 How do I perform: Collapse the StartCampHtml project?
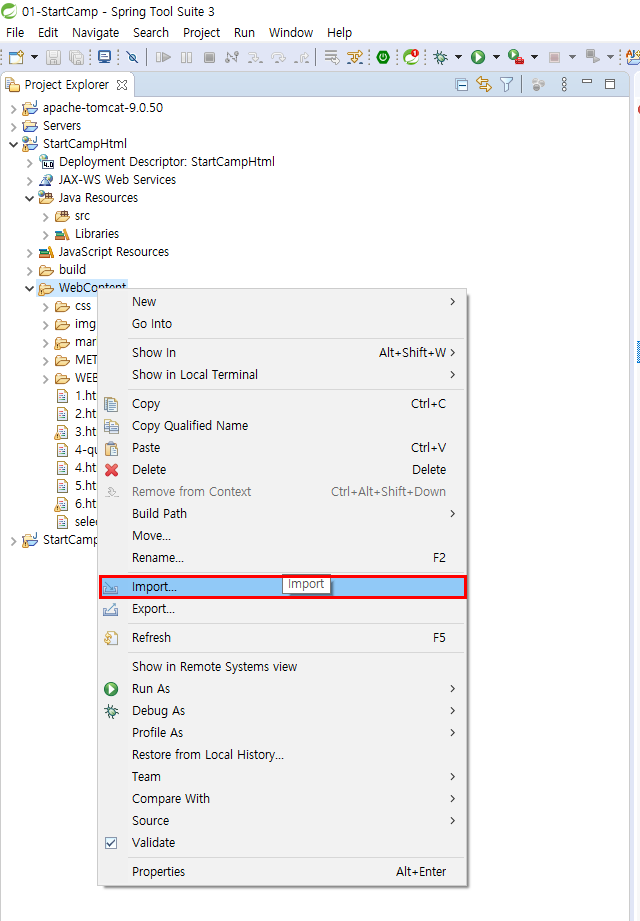(x=13, y=144)
